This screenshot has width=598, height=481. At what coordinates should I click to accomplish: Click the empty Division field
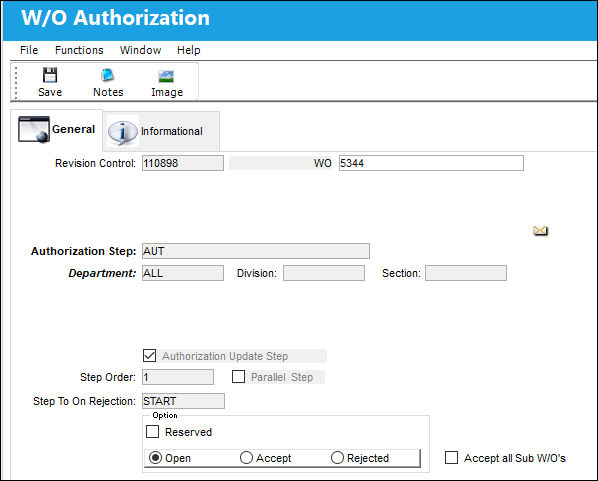(323, 273)
